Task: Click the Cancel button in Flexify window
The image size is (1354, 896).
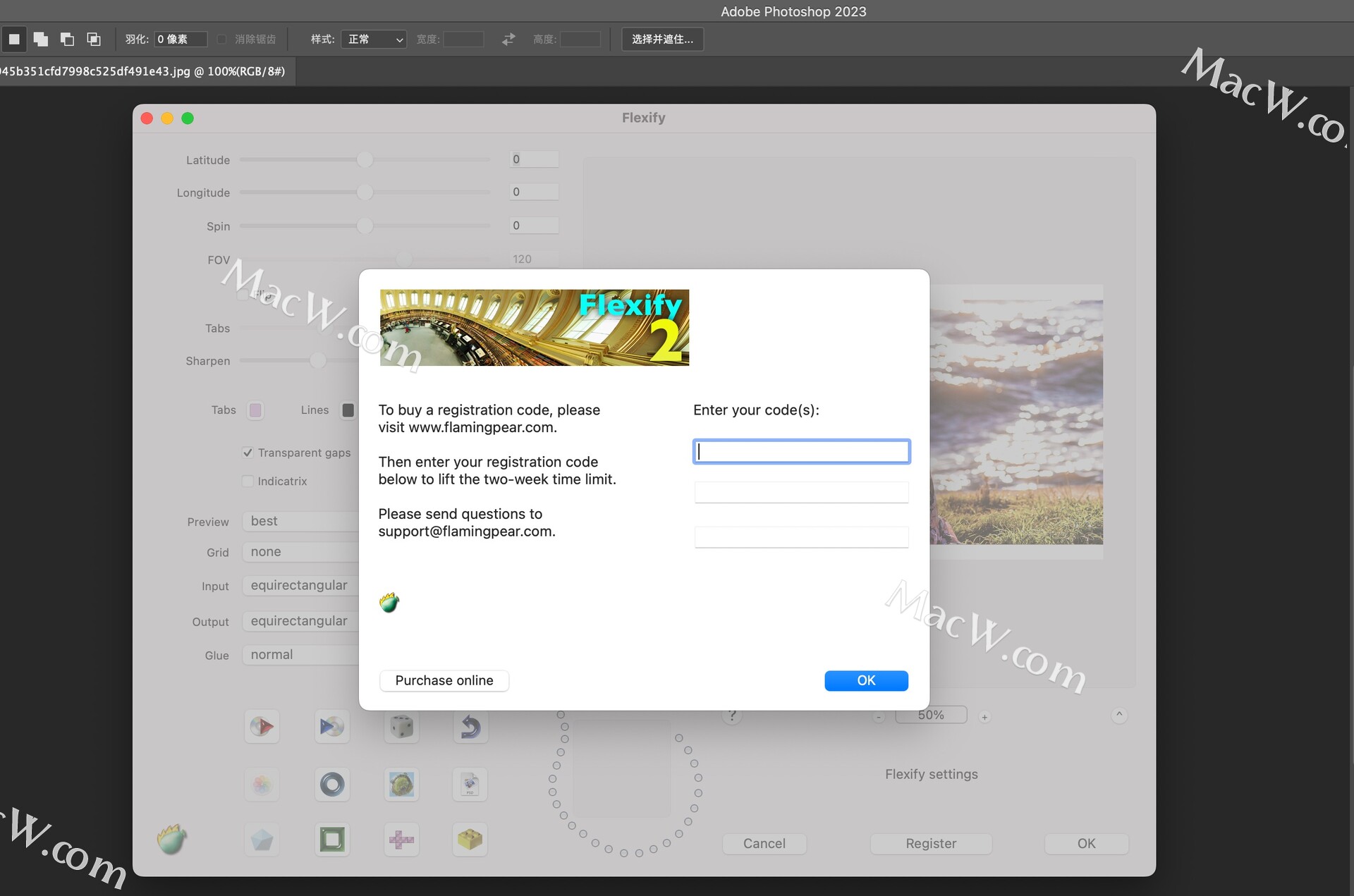Action: tap(764, 843)
